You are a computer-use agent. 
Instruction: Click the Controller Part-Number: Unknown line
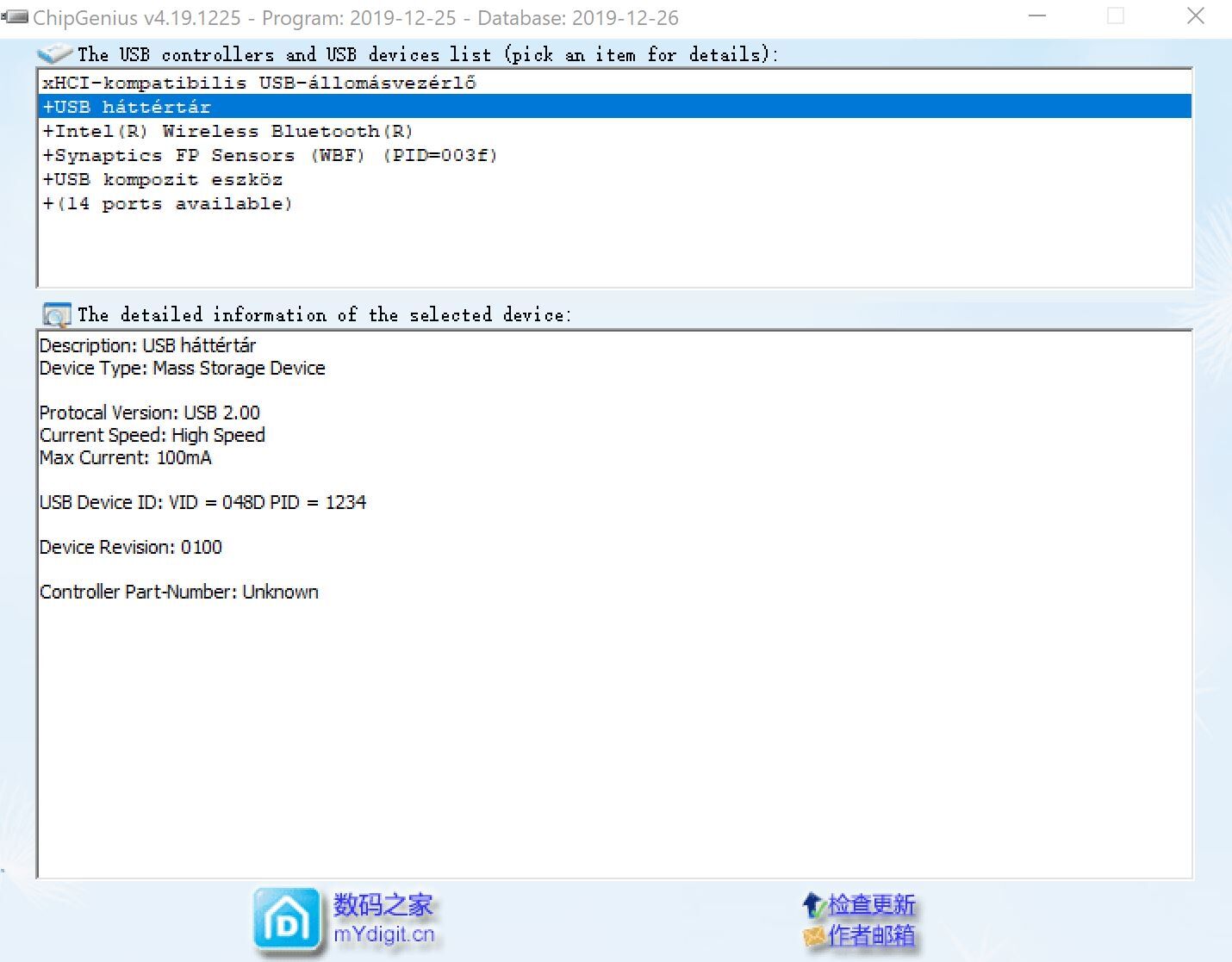179,592
